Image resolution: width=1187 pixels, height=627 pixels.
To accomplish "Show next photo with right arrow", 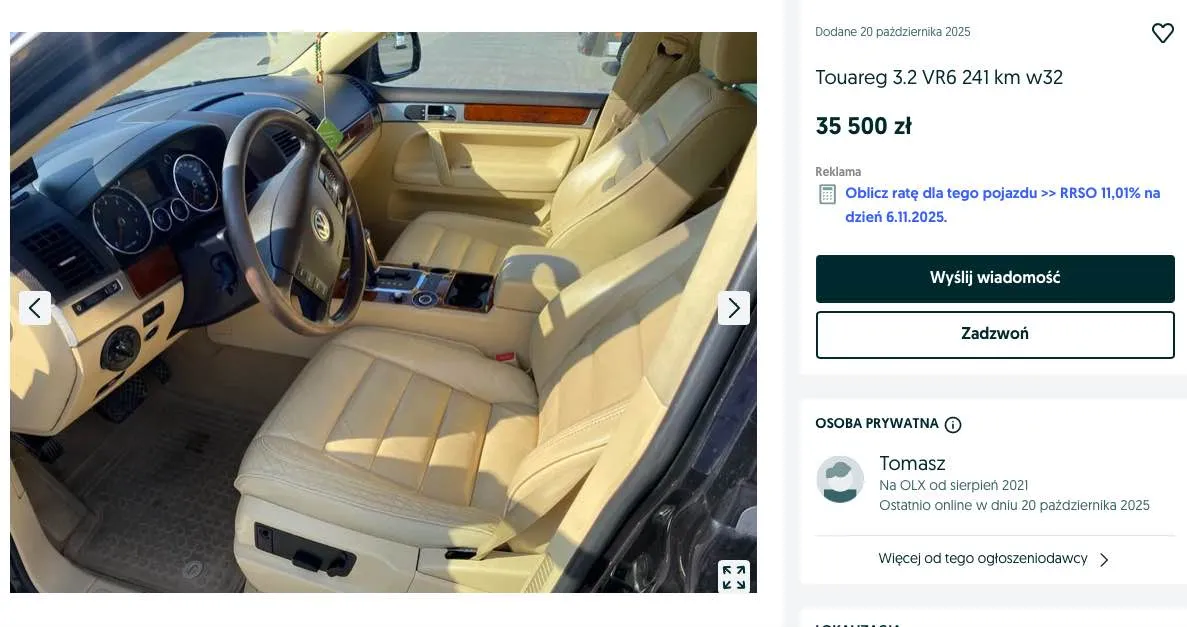I will click(734, 307).
